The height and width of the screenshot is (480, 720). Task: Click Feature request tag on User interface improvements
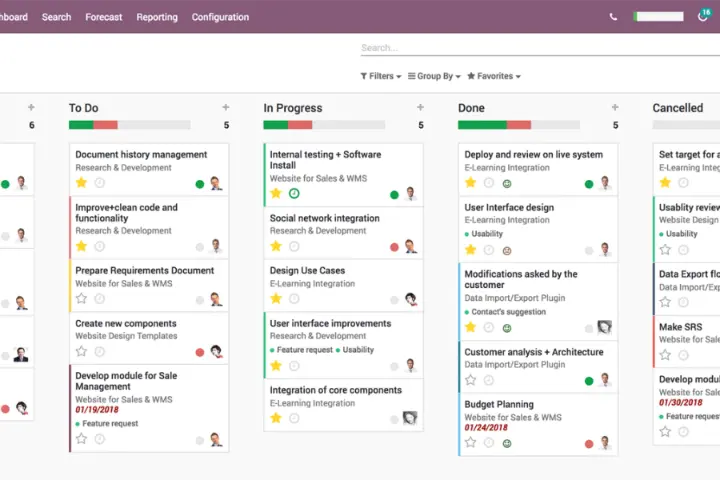303,350
